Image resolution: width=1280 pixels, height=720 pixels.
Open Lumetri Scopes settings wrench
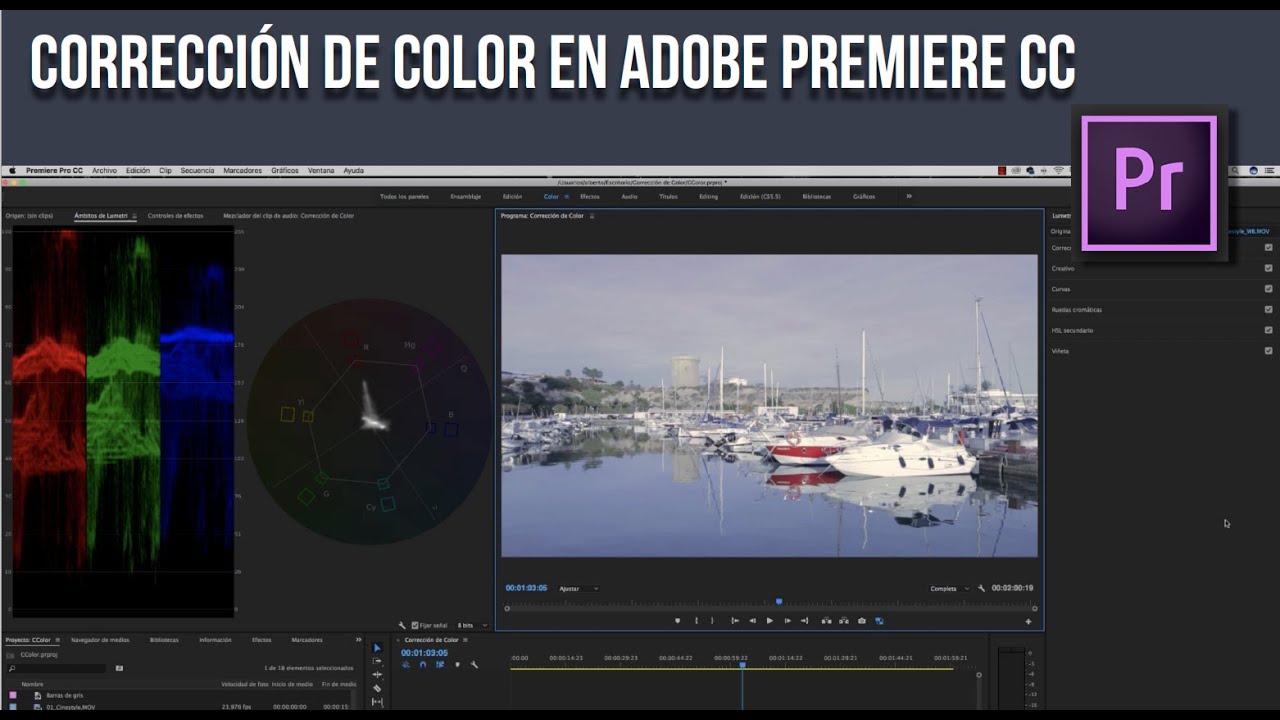[x=402, y=625]
